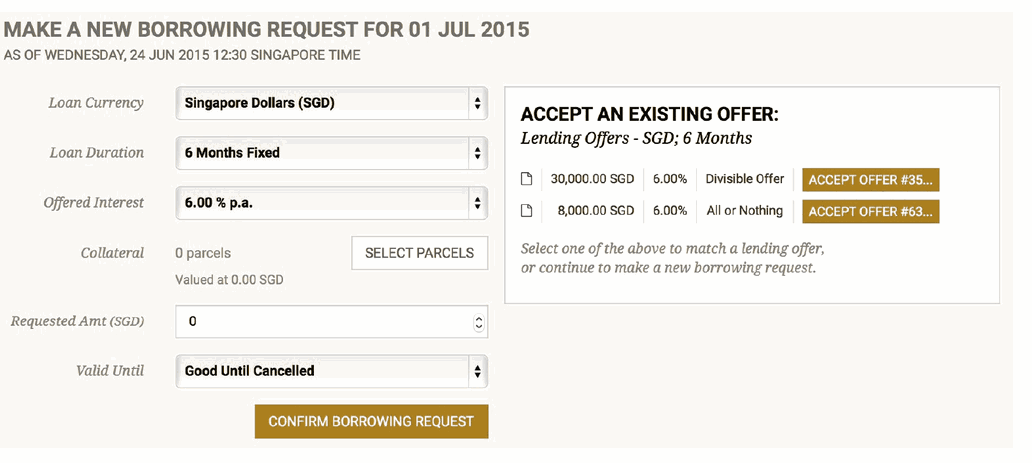Open document icon for 30,000.00 SGD offer
This screenshot has width=1032, height=463.
526,179
